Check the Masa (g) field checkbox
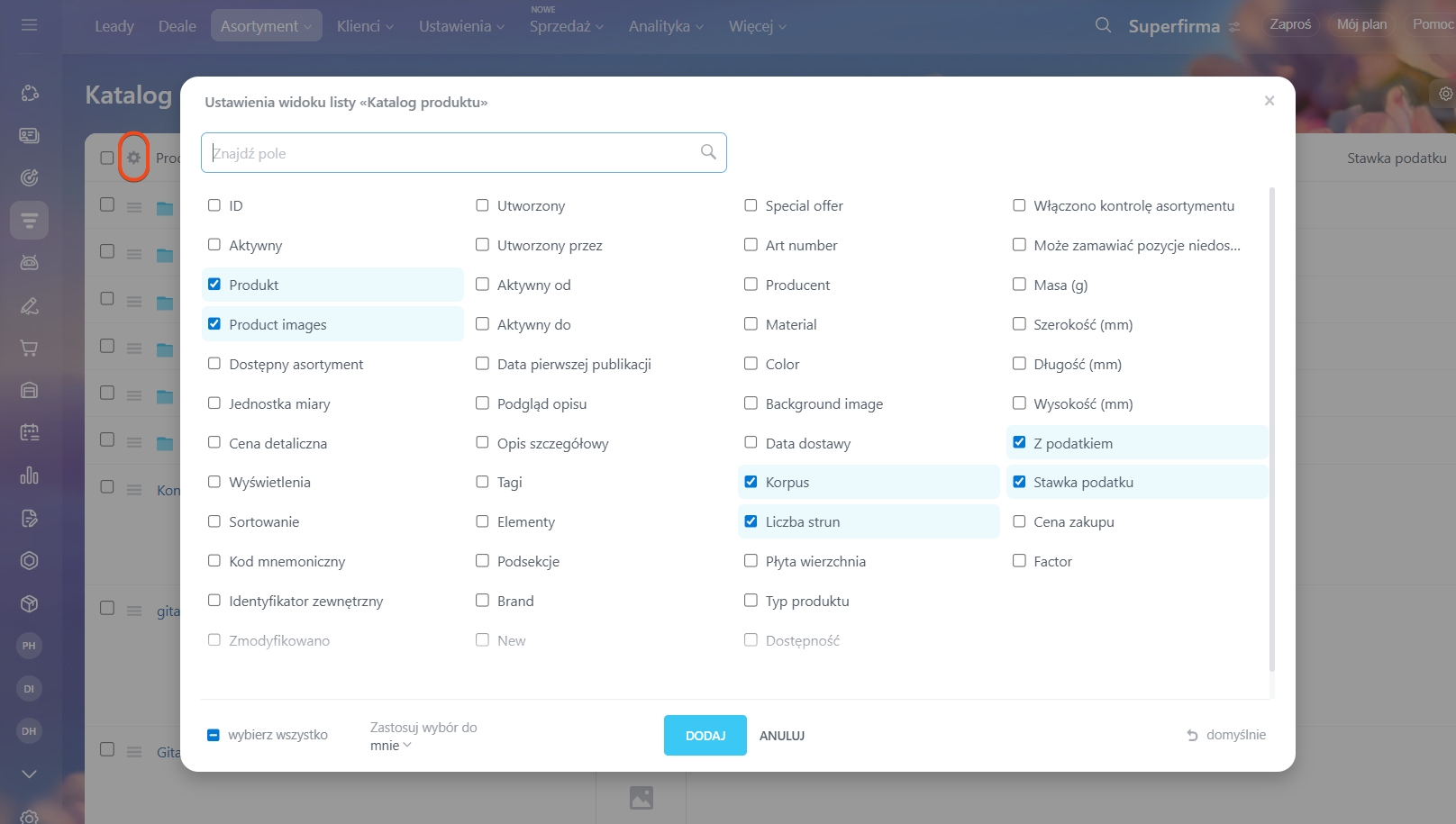1456x824 pixels. pos(1019,284)
